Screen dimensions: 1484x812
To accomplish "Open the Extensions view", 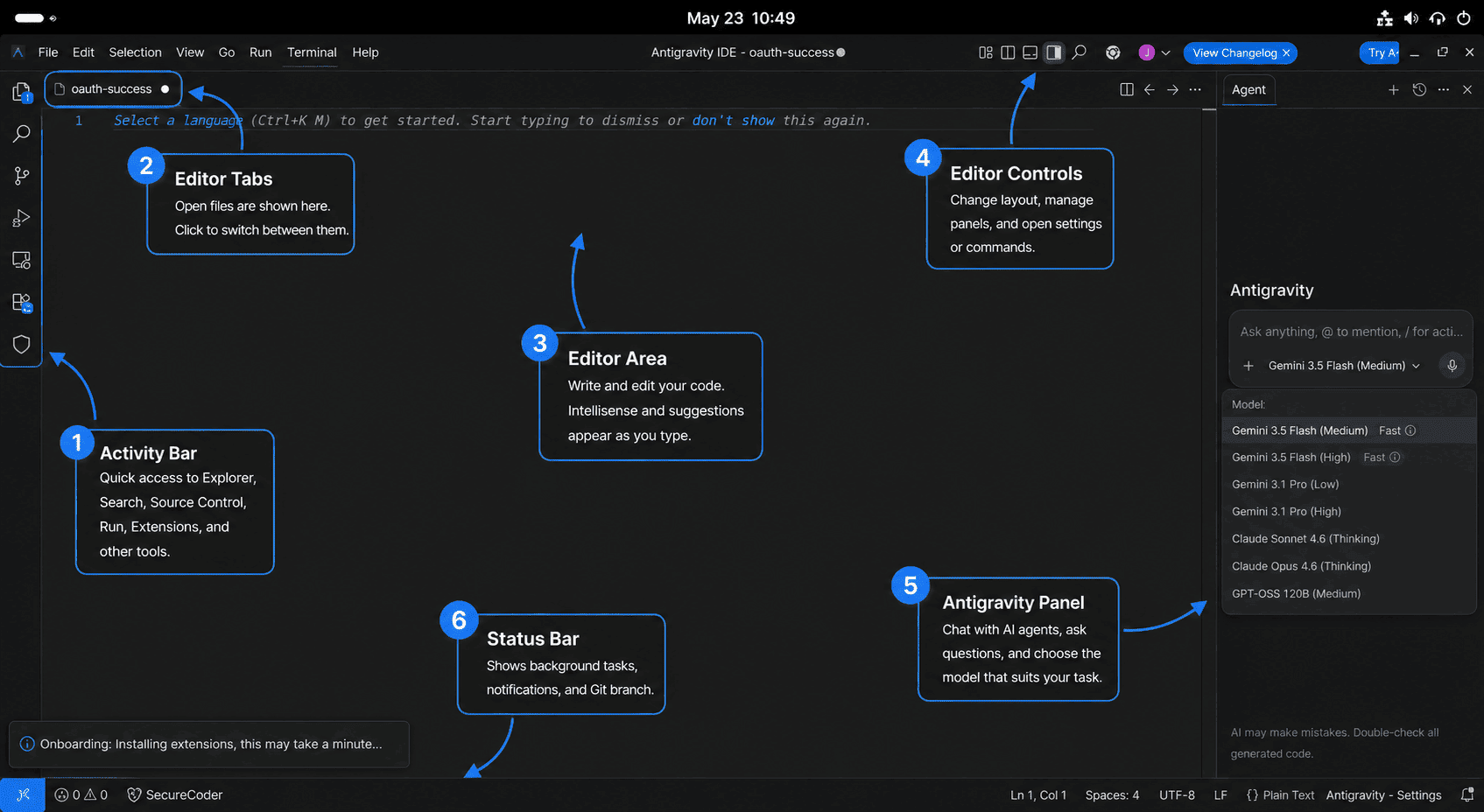I will pos(21,303).
